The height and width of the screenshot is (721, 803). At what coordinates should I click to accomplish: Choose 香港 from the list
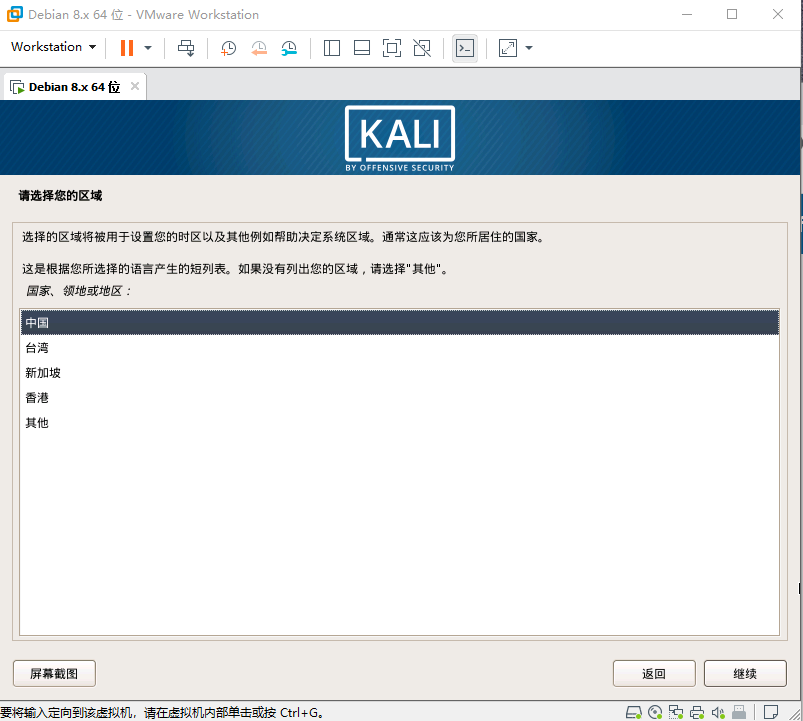(399, 398)
